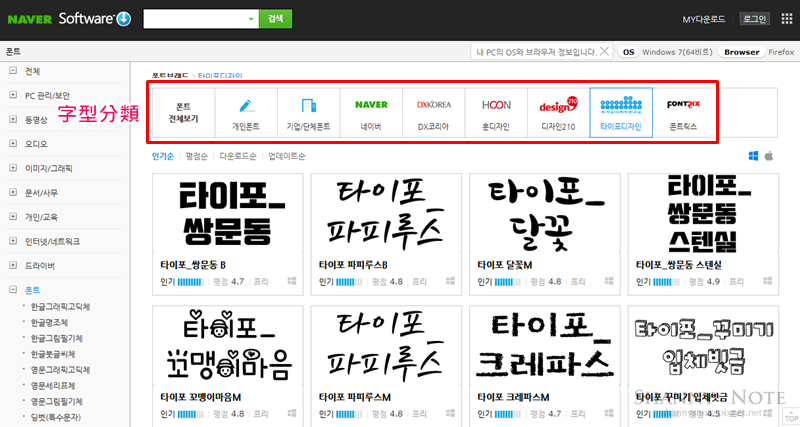Open 타이포 파피루스B font title
800x427 pixels.
[353, 265]
